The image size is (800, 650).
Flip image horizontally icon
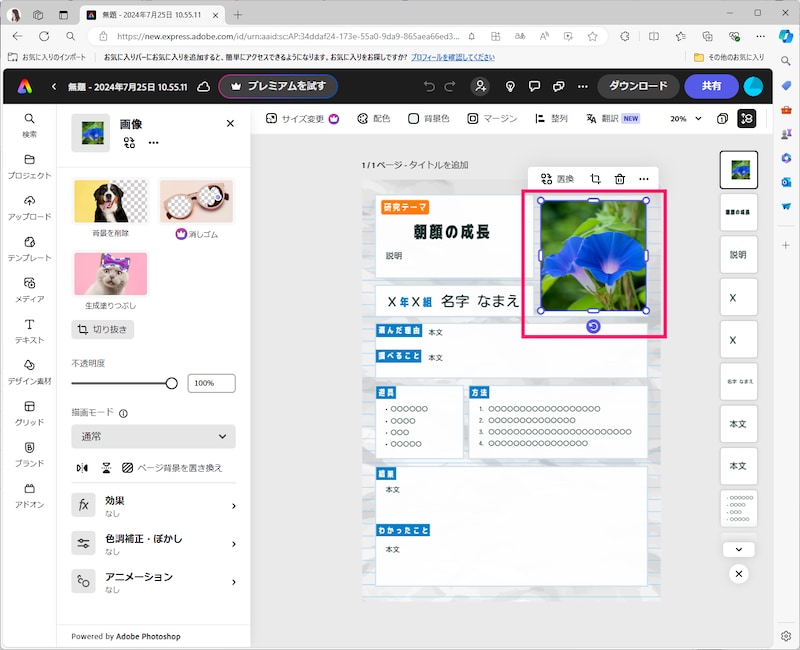click(x=82, y=467)
